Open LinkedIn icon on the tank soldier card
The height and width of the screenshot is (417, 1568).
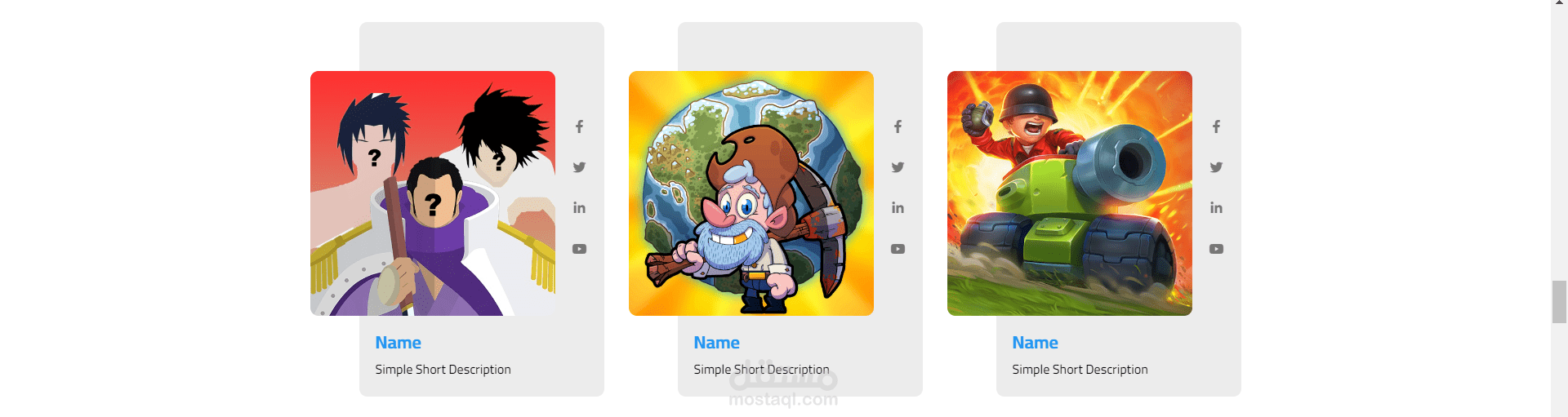[x=1216, y=208]
